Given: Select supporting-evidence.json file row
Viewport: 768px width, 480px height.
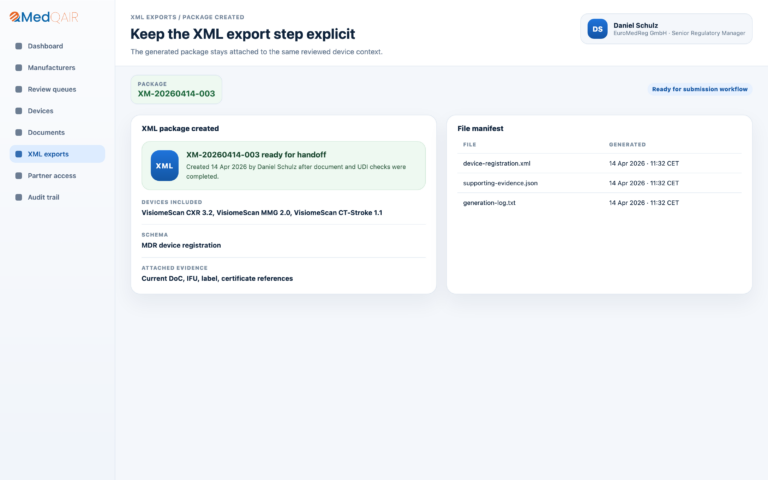Looking at the screenshot, I should 600,183.
